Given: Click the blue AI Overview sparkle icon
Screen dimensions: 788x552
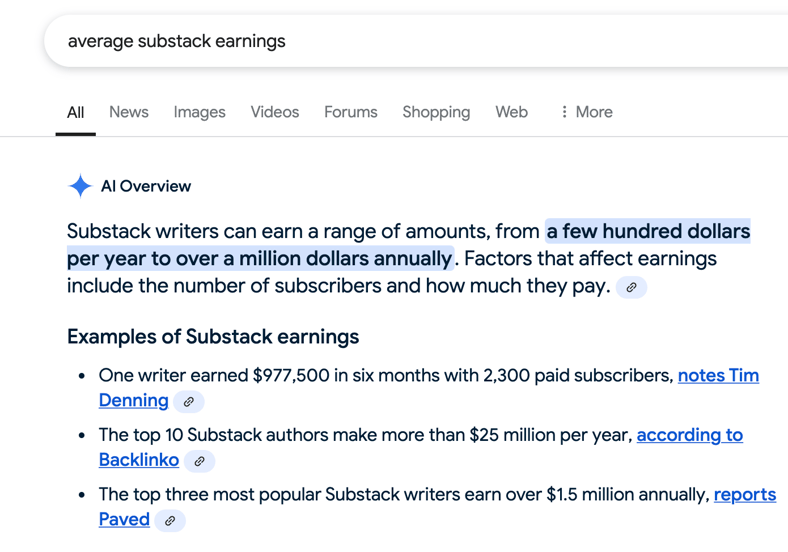Looking at the screenshot, I should (80, 186).
